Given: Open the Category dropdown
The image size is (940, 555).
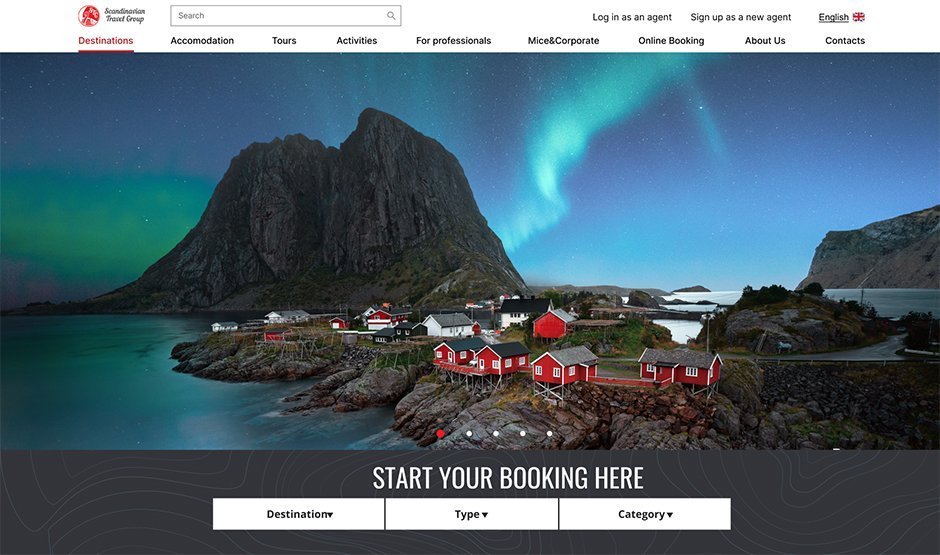Looking at the screenshot, I should click(645, 514).
